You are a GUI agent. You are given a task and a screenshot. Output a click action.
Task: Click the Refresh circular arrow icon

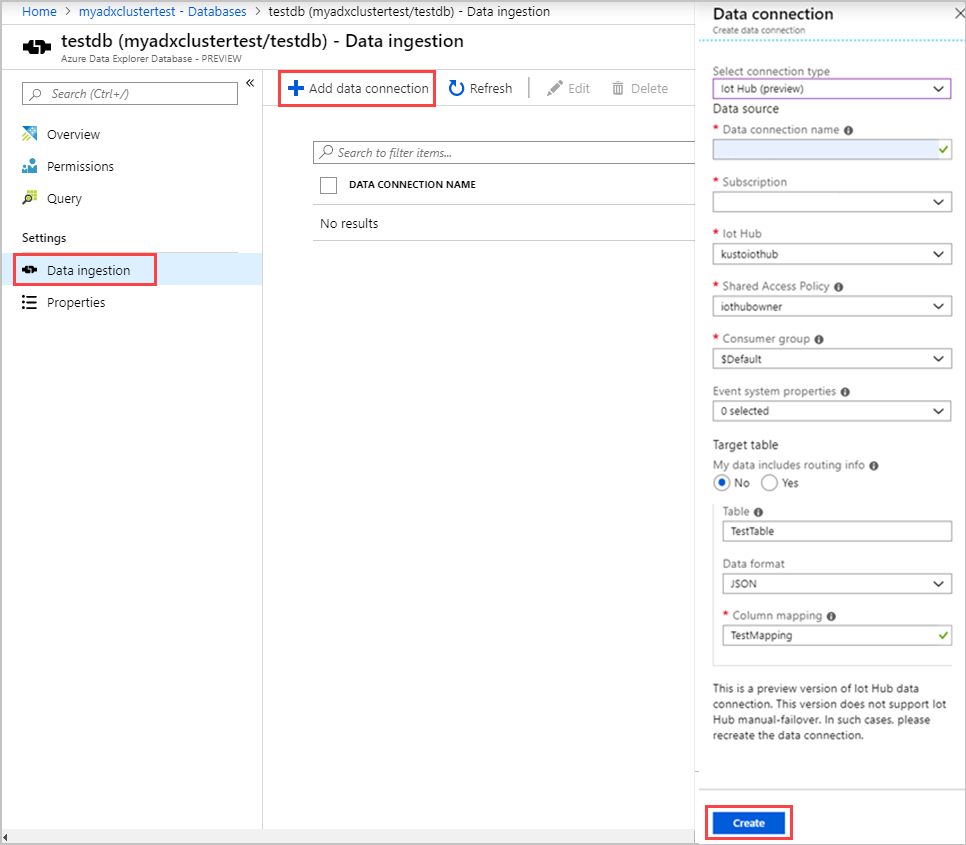click(x=456, y=88)
